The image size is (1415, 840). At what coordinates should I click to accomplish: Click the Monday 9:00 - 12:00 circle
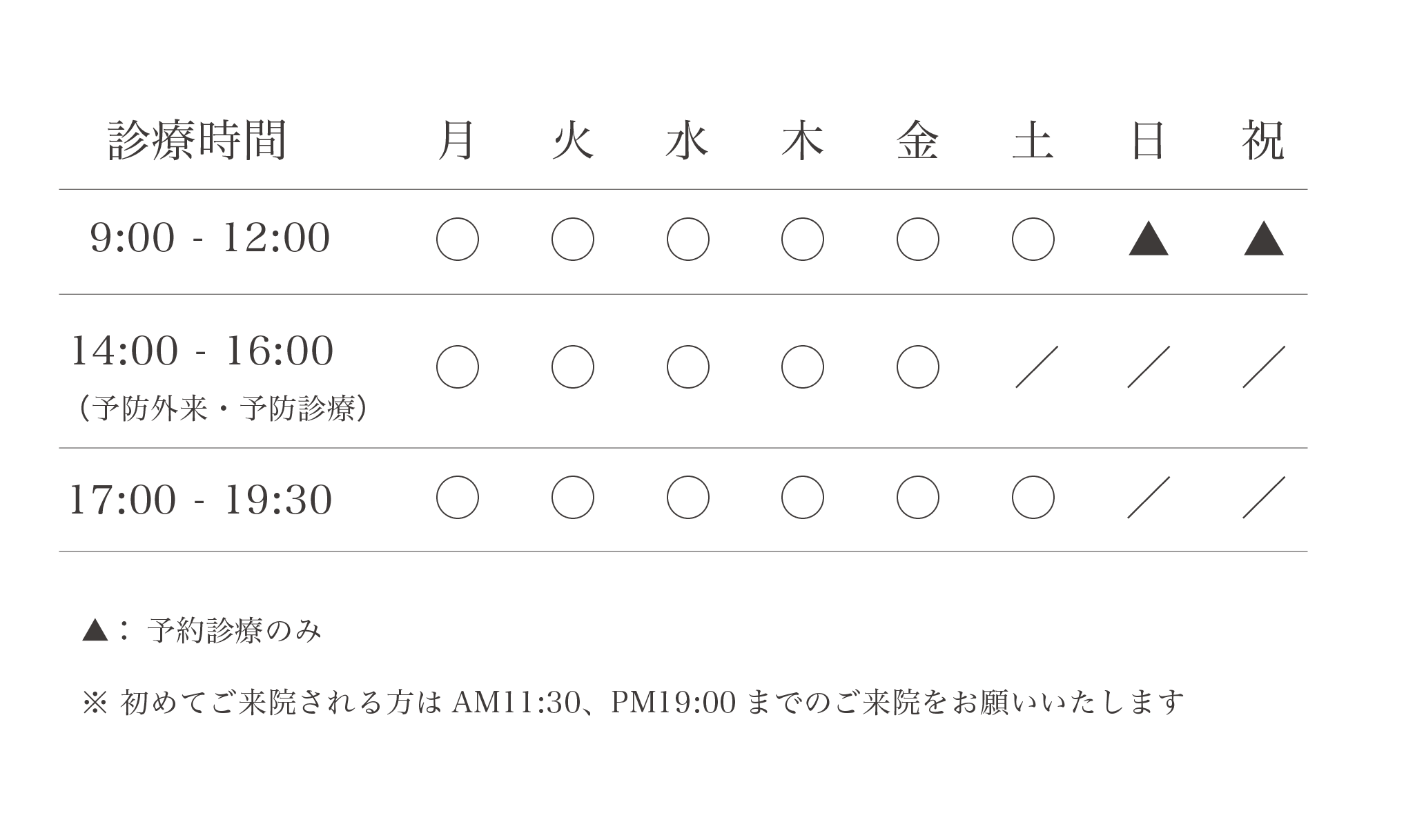click(x=458, y=239)
